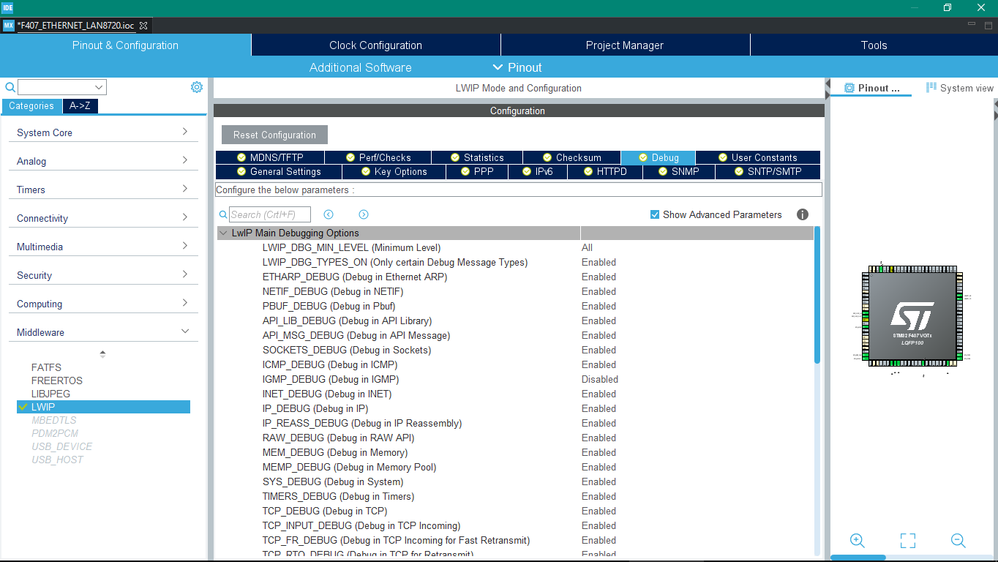The height and width of the screenshot is (562, 998).
Task: Open the PPP settings tab
Action: tap(477, 171)
